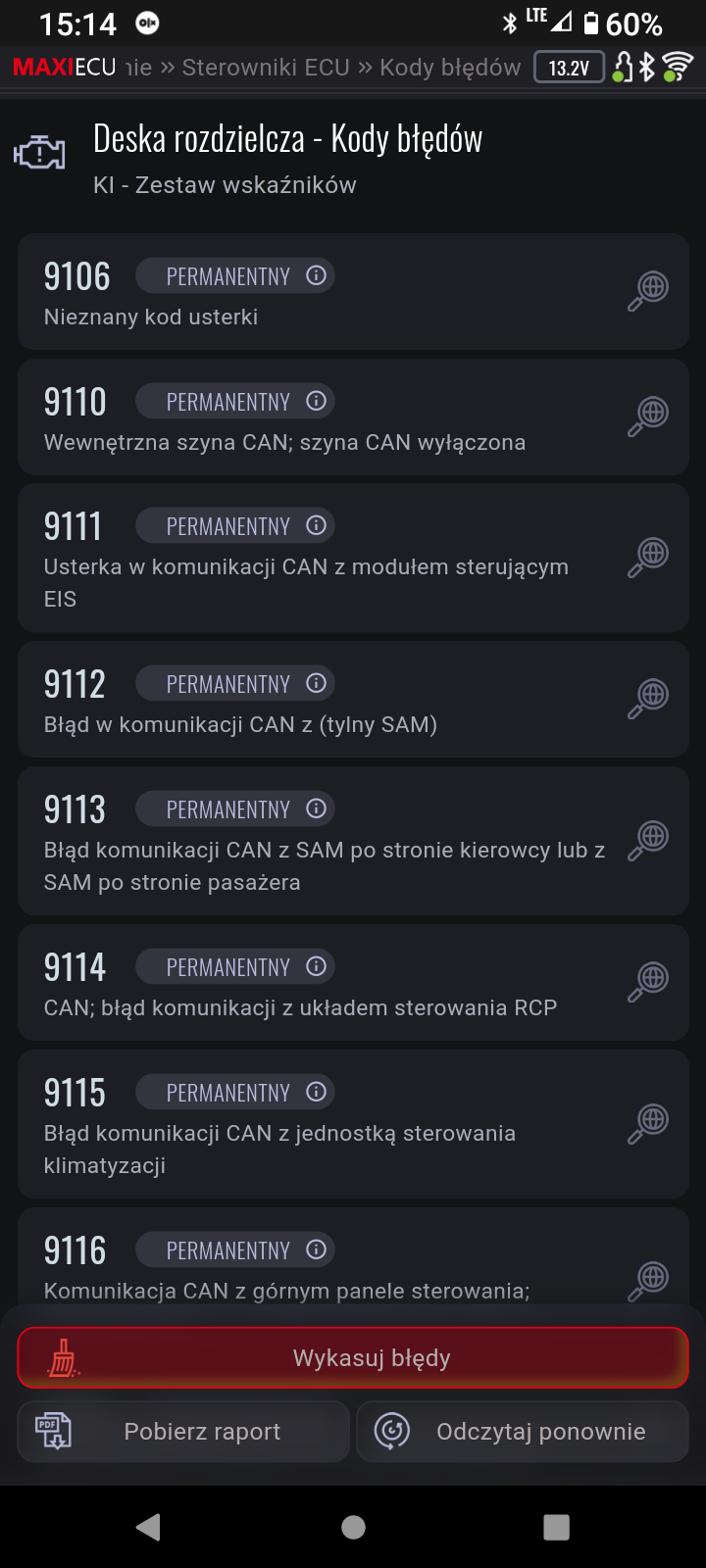Open info icon next to code 9113
This screenshot has width=706, height=1568.
[x=316, y=808]
